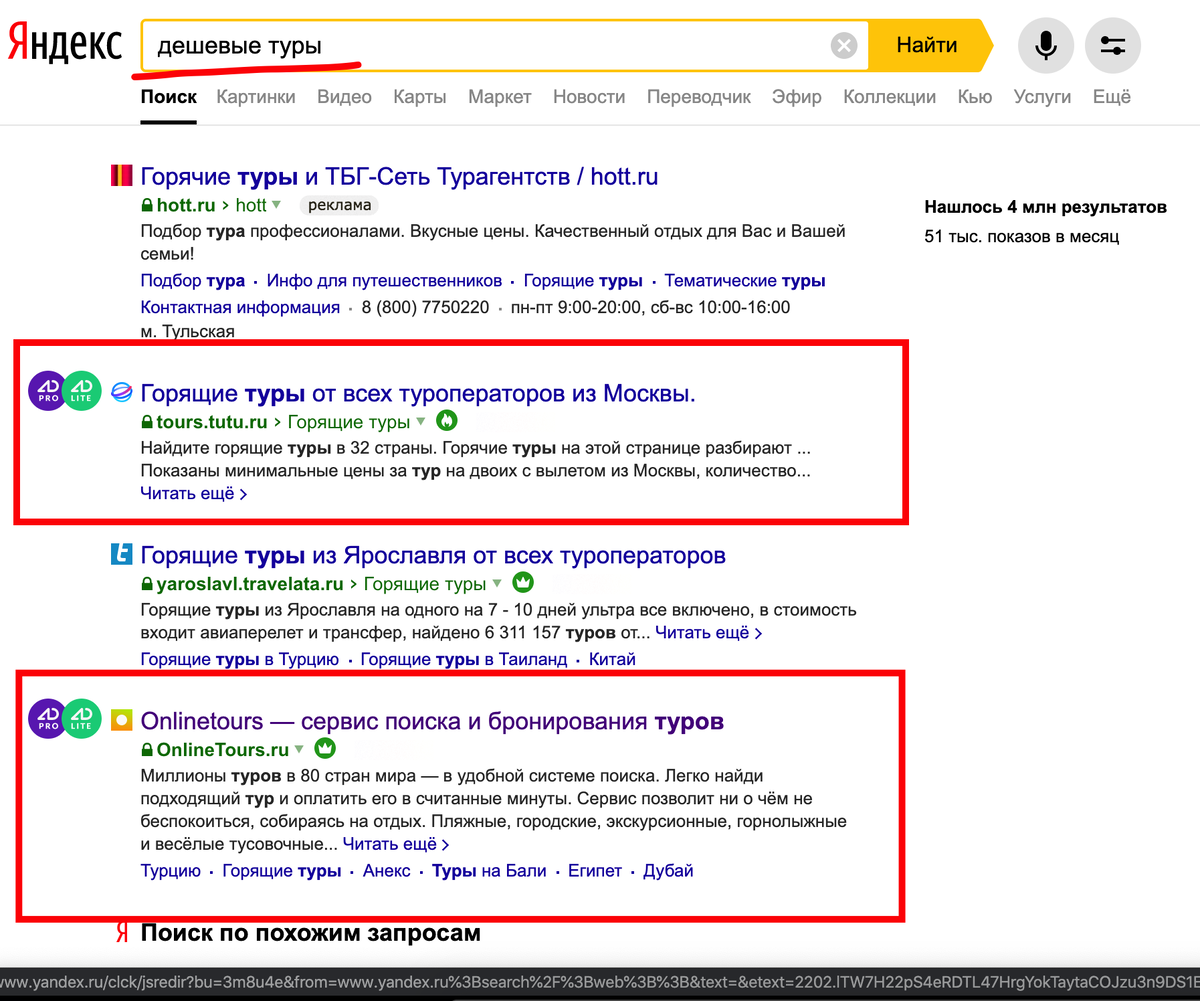Open the Карты tab
The height and width of the screenshot is (1001, 1200).
pyautogui.click(x=420, y=97)
